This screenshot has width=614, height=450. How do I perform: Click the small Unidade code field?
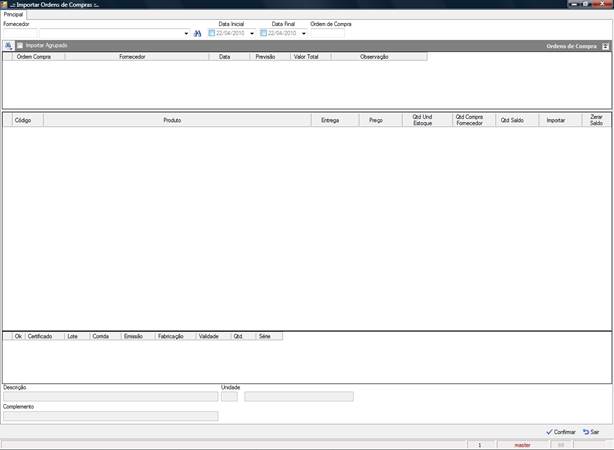click(x=229, y=397)
